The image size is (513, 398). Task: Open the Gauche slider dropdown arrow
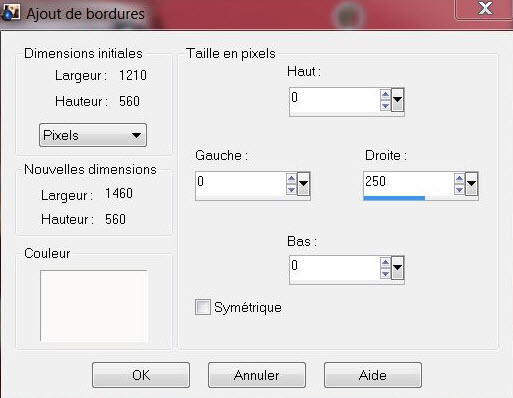(303, 184)
